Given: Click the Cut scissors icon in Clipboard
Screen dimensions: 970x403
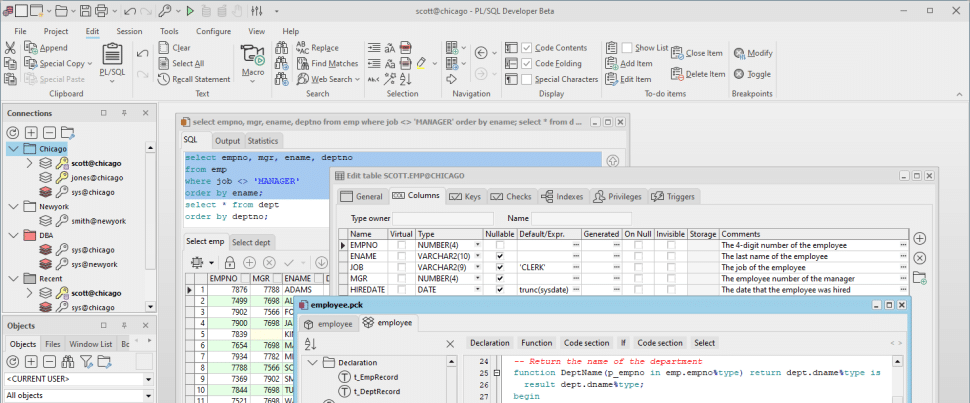Looking at the screenshot, I should (x=10, y=48).
